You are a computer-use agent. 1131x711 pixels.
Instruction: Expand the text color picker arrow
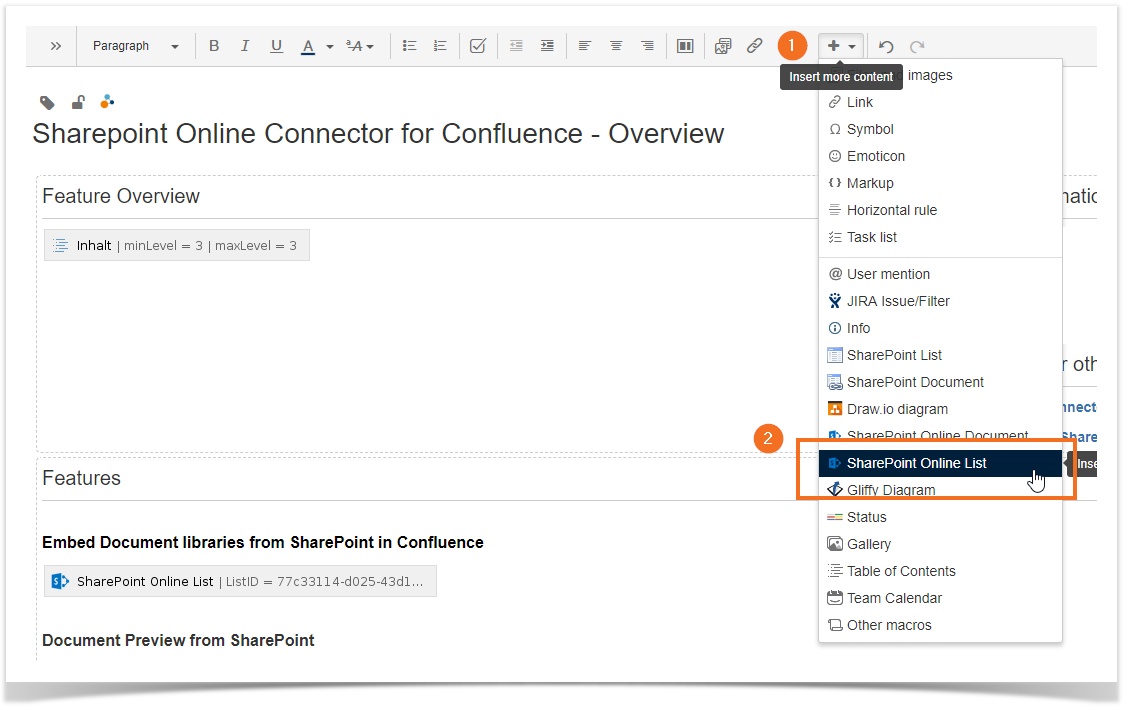click(330, 47)
